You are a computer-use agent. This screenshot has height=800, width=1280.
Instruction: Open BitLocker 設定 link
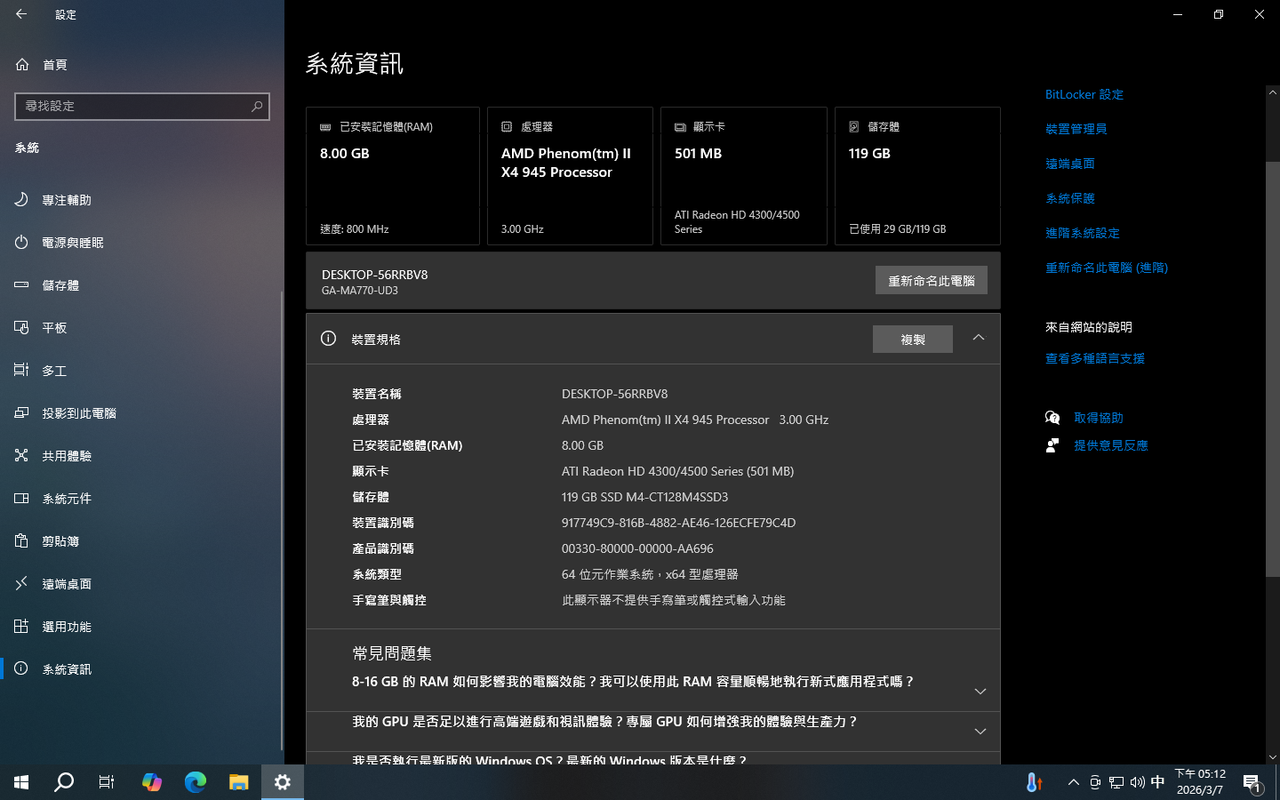[1084, 94]
